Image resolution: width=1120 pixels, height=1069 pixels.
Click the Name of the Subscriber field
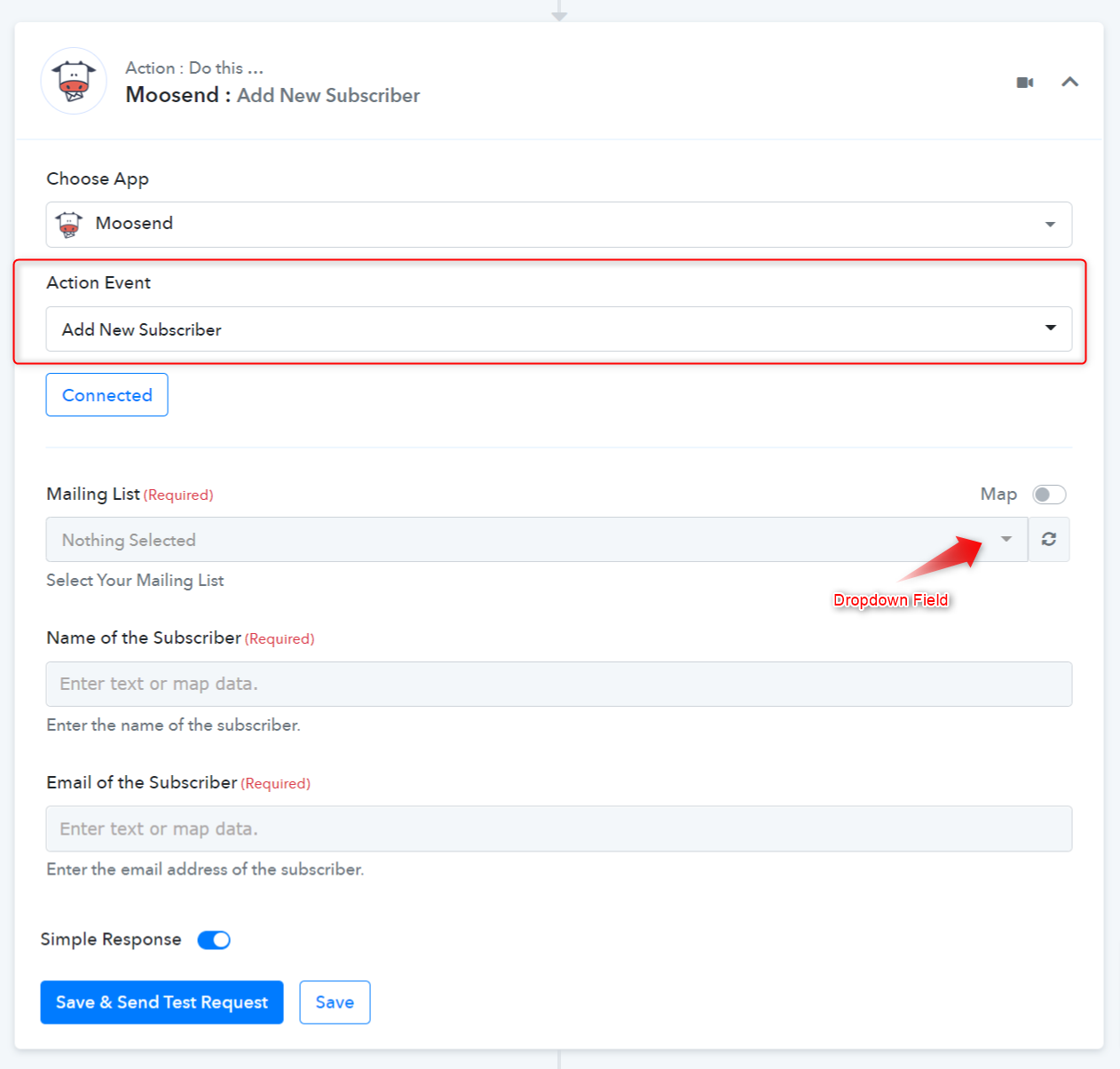coord(559,684)
